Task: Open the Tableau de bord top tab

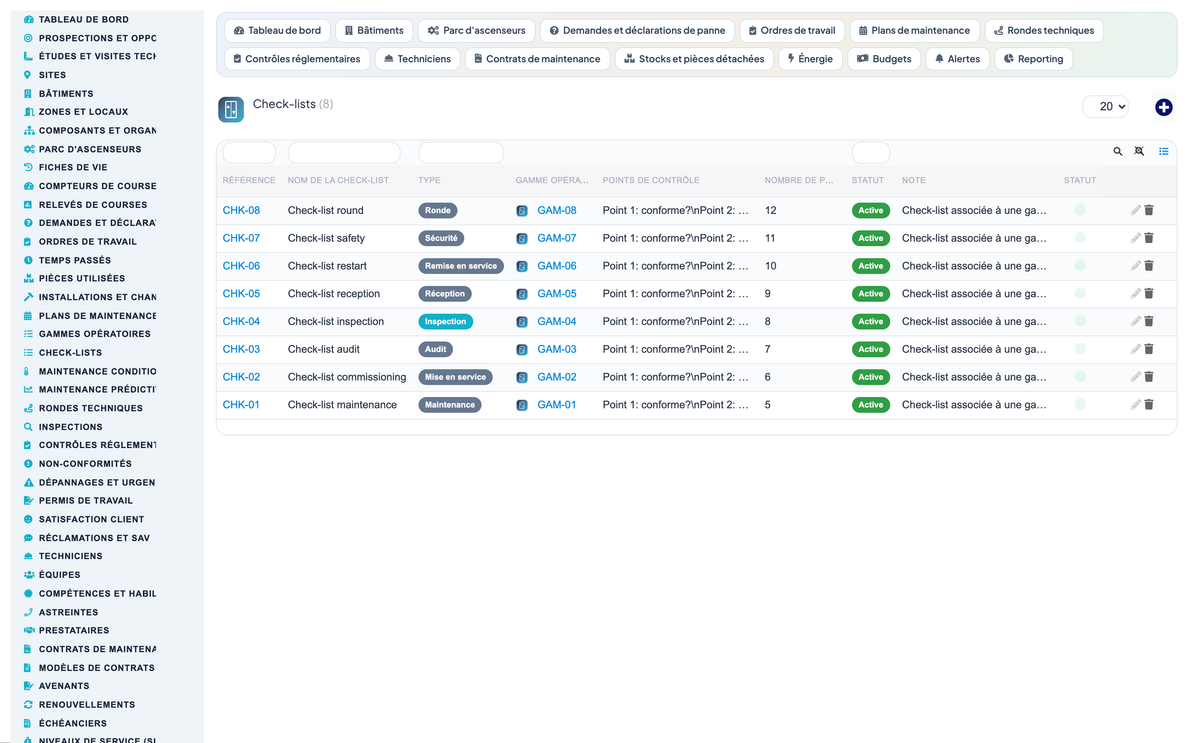Action: [277, 31]
